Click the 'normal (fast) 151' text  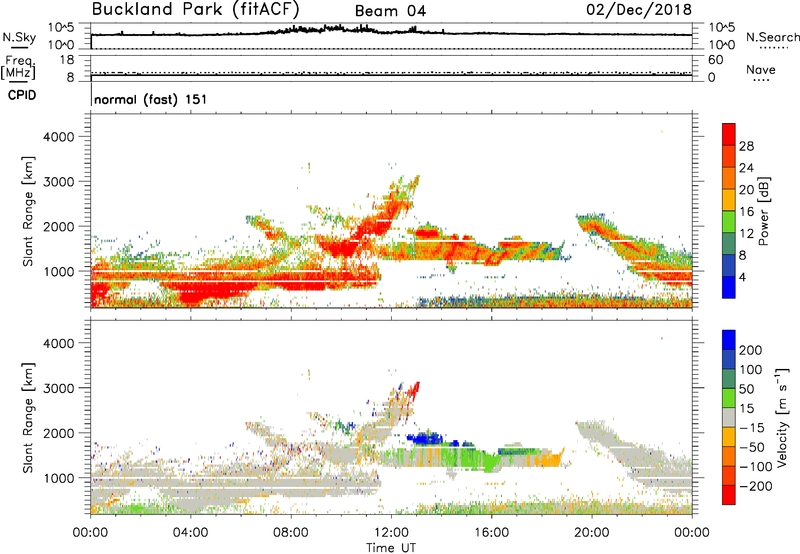coord(151,99)
